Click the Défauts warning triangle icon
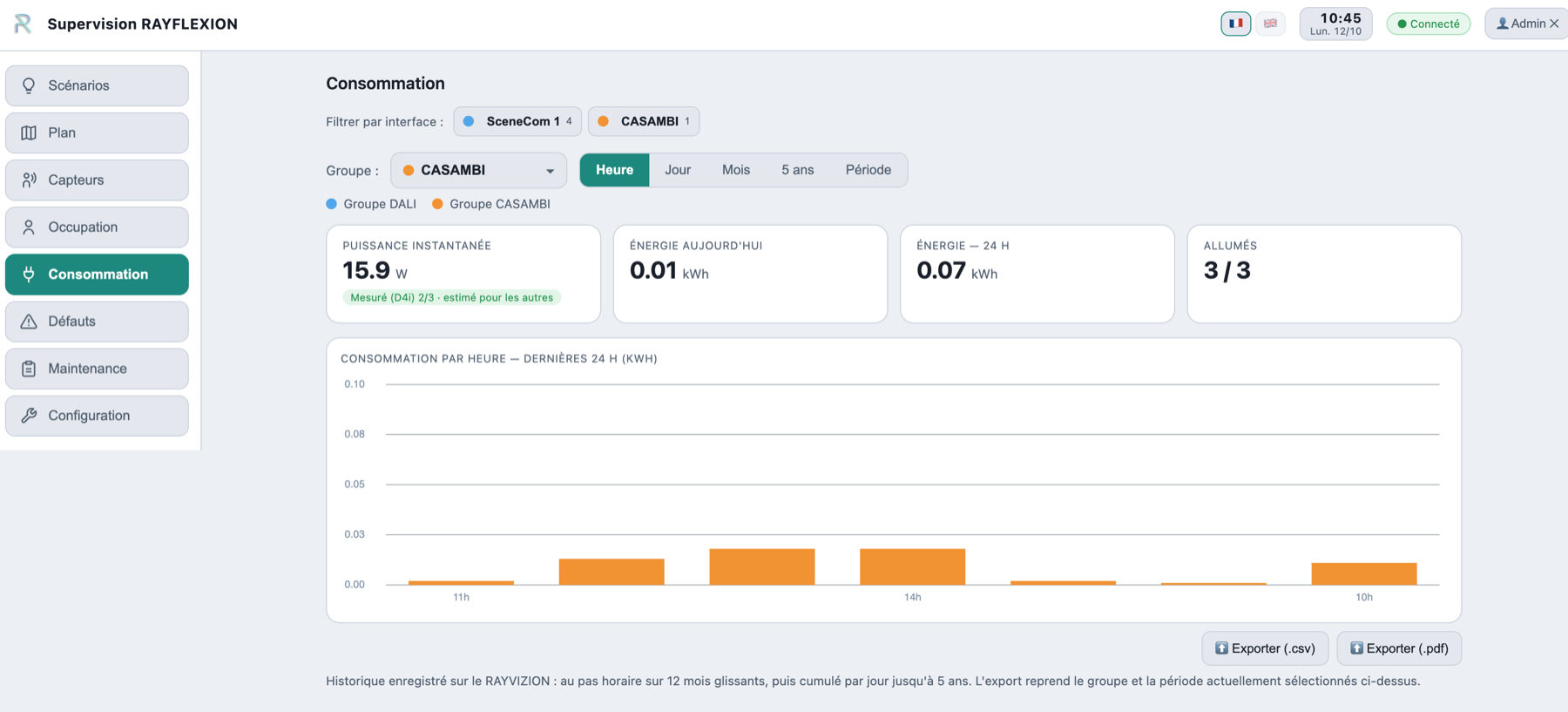The width and height of the screenshot is (1568, 712). 29,322
